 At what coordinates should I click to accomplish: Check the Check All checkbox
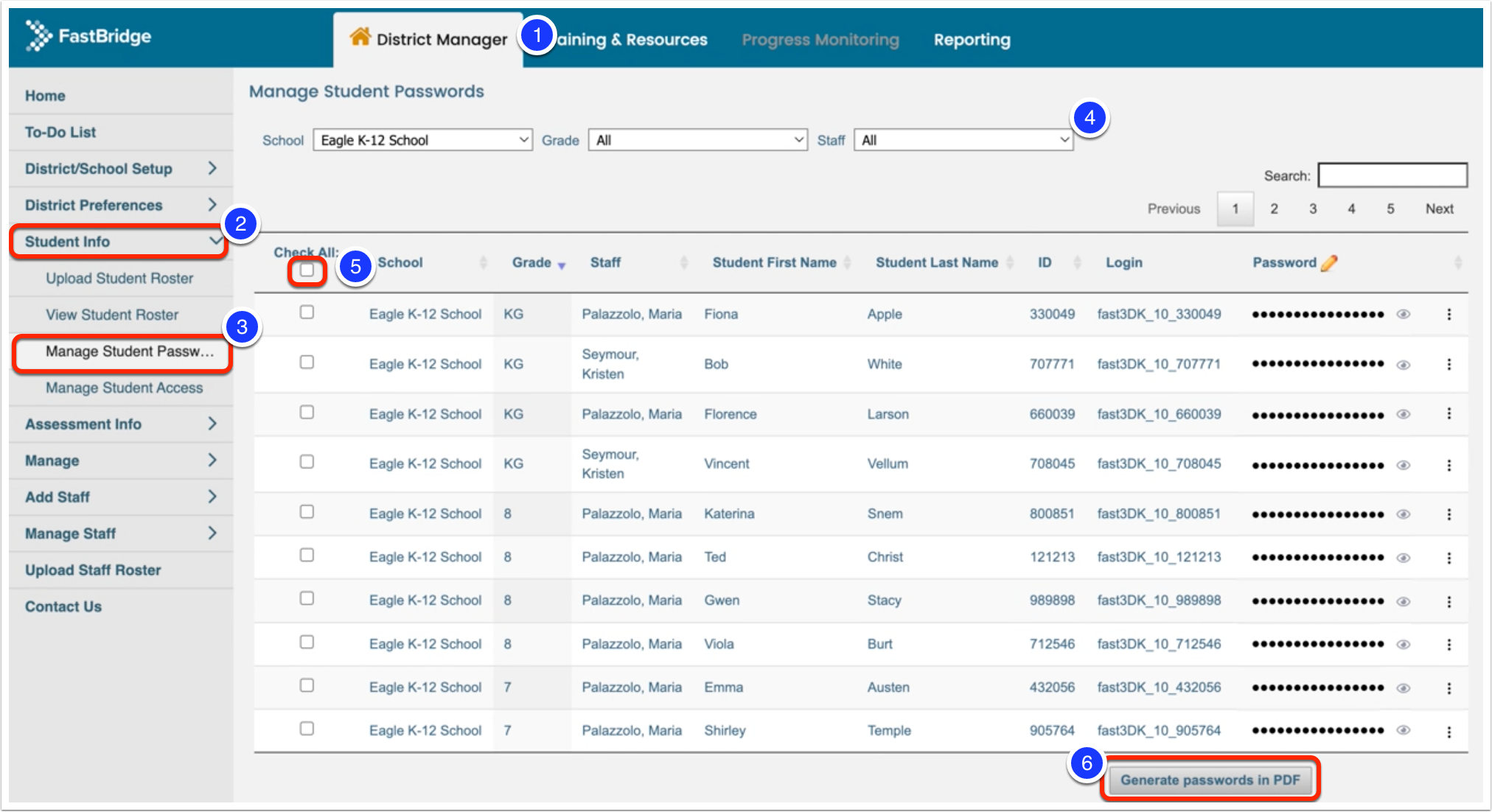click(x=307, y=270)
